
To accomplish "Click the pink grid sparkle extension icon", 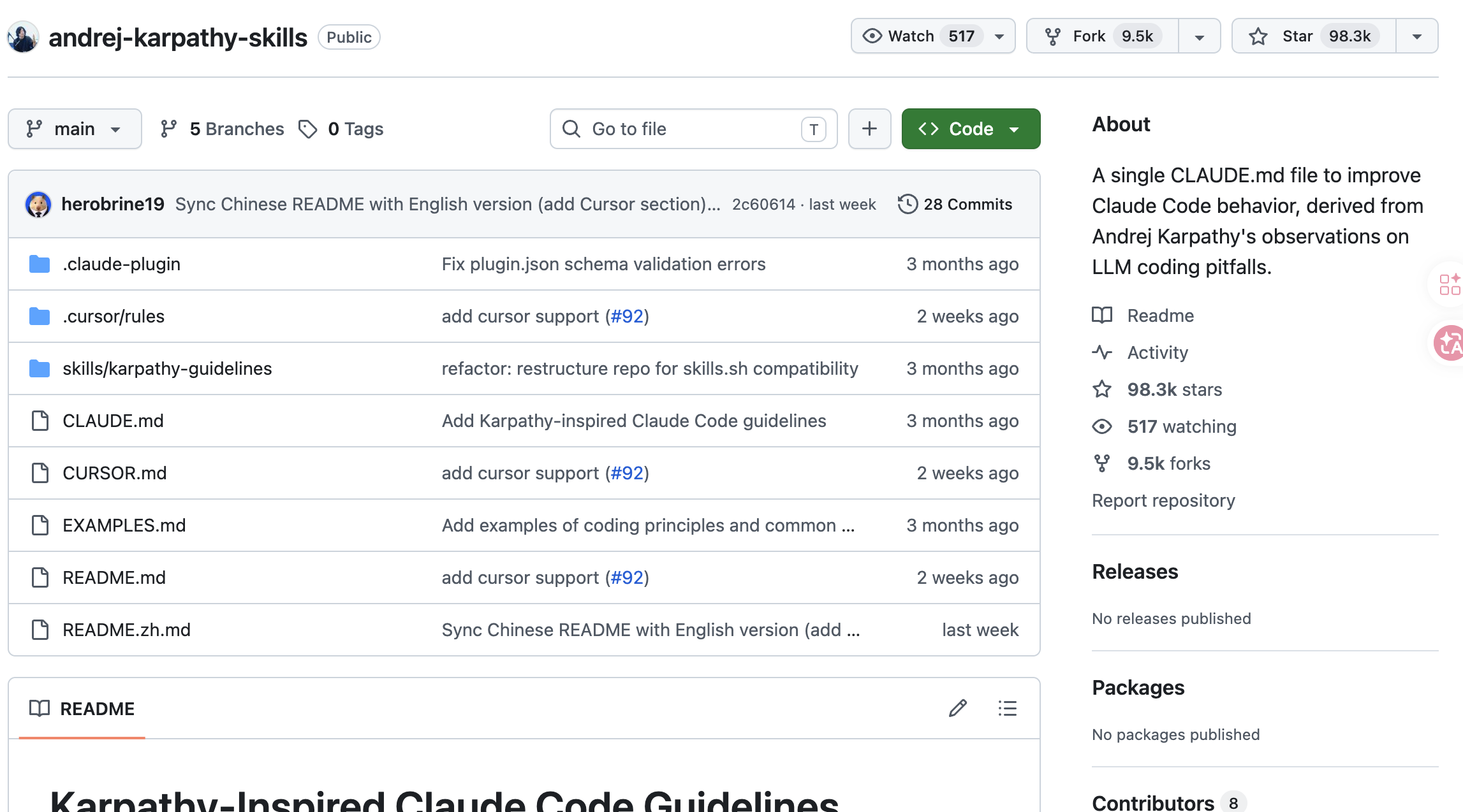I will 1449,284.
